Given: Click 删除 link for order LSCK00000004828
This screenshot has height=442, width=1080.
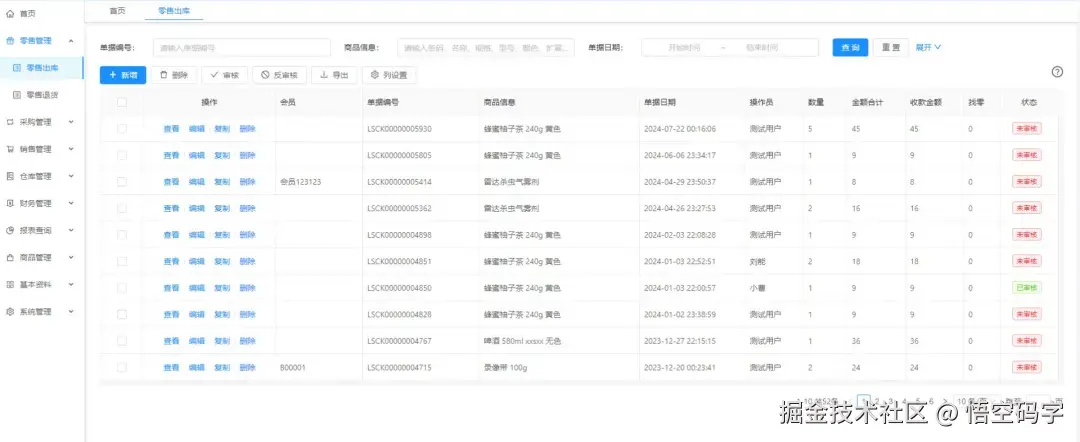Looking at the screenshot, I should pos(247,315).
